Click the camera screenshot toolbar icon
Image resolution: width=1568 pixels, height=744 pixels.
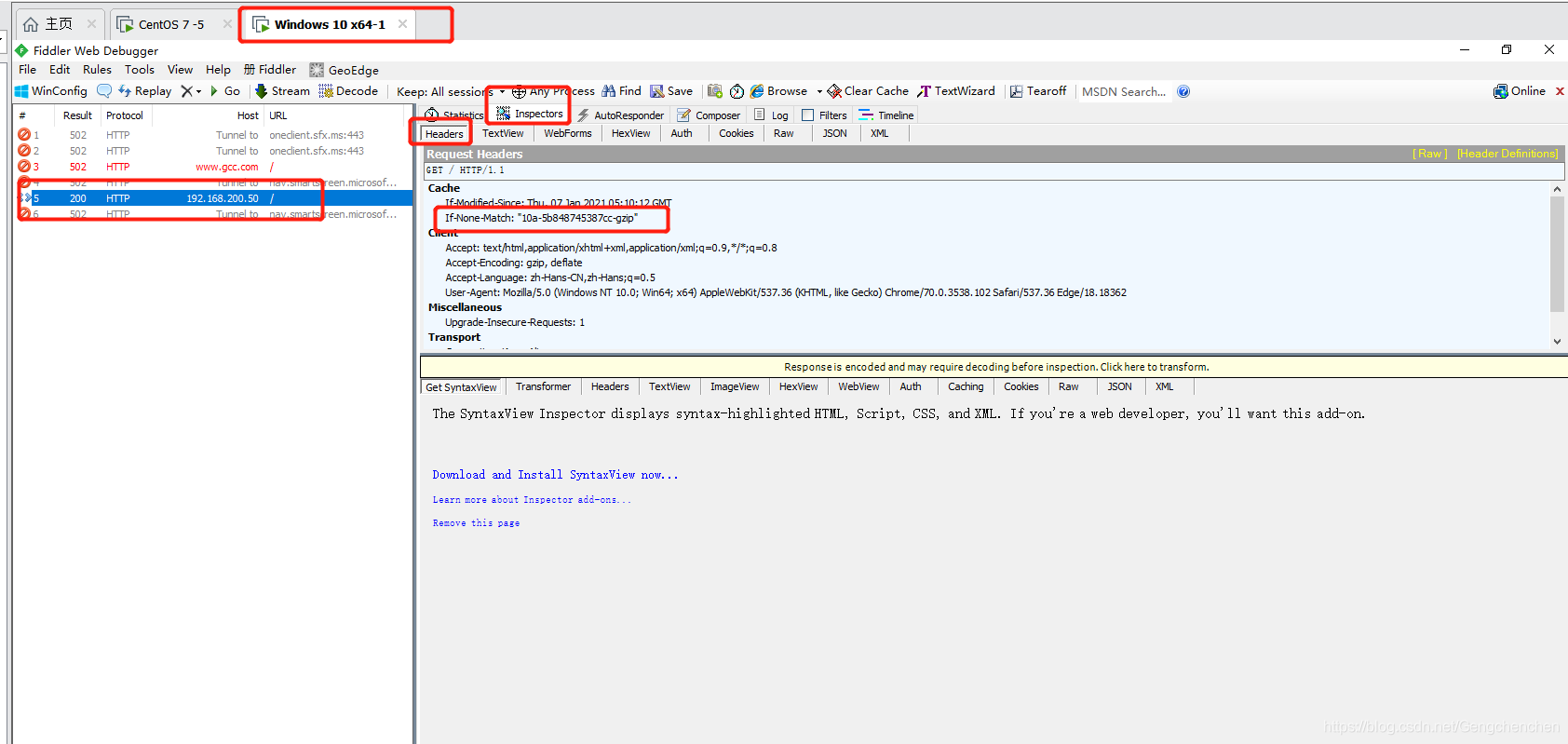(x=715, y=91)
